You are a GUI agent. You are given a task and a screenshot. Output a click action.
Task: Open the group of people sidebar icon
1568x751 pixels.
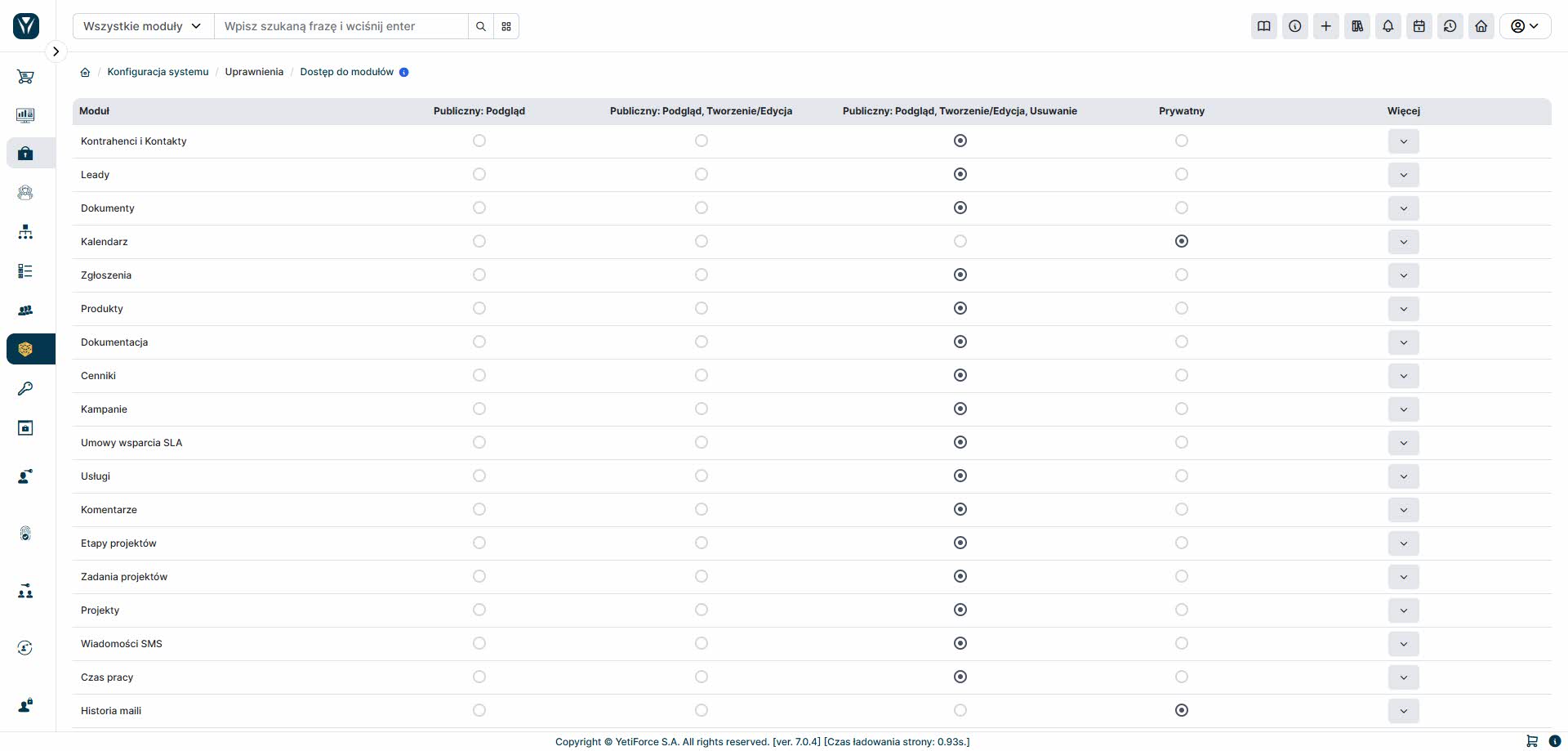coord(25,311)
